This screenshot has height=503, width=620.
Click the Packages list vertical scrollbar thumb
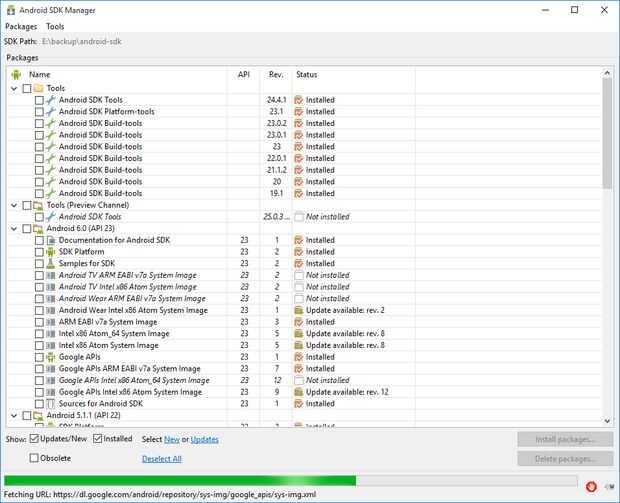tap(607, 133)
